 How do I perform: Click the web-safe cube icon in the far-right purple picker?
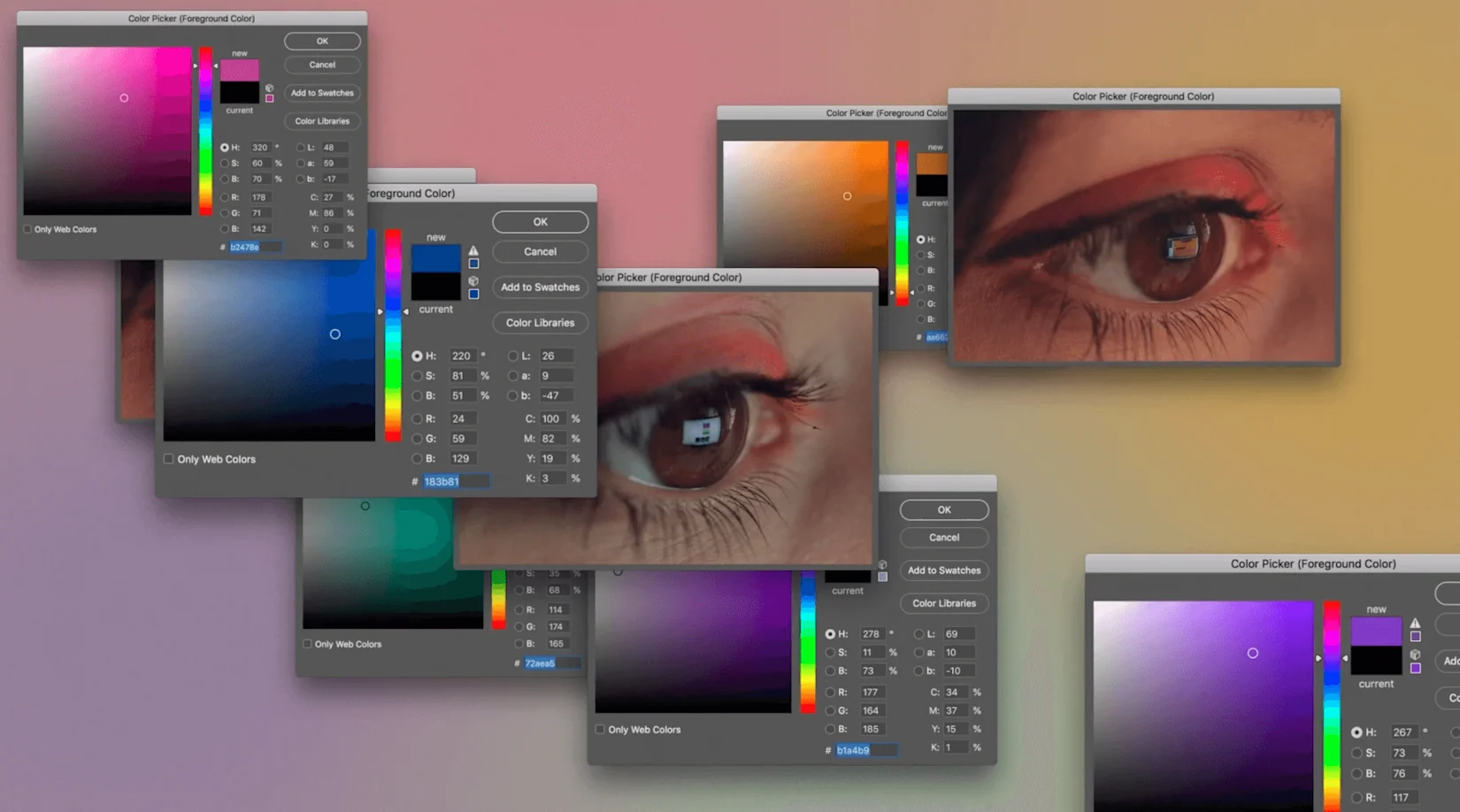1416,655
